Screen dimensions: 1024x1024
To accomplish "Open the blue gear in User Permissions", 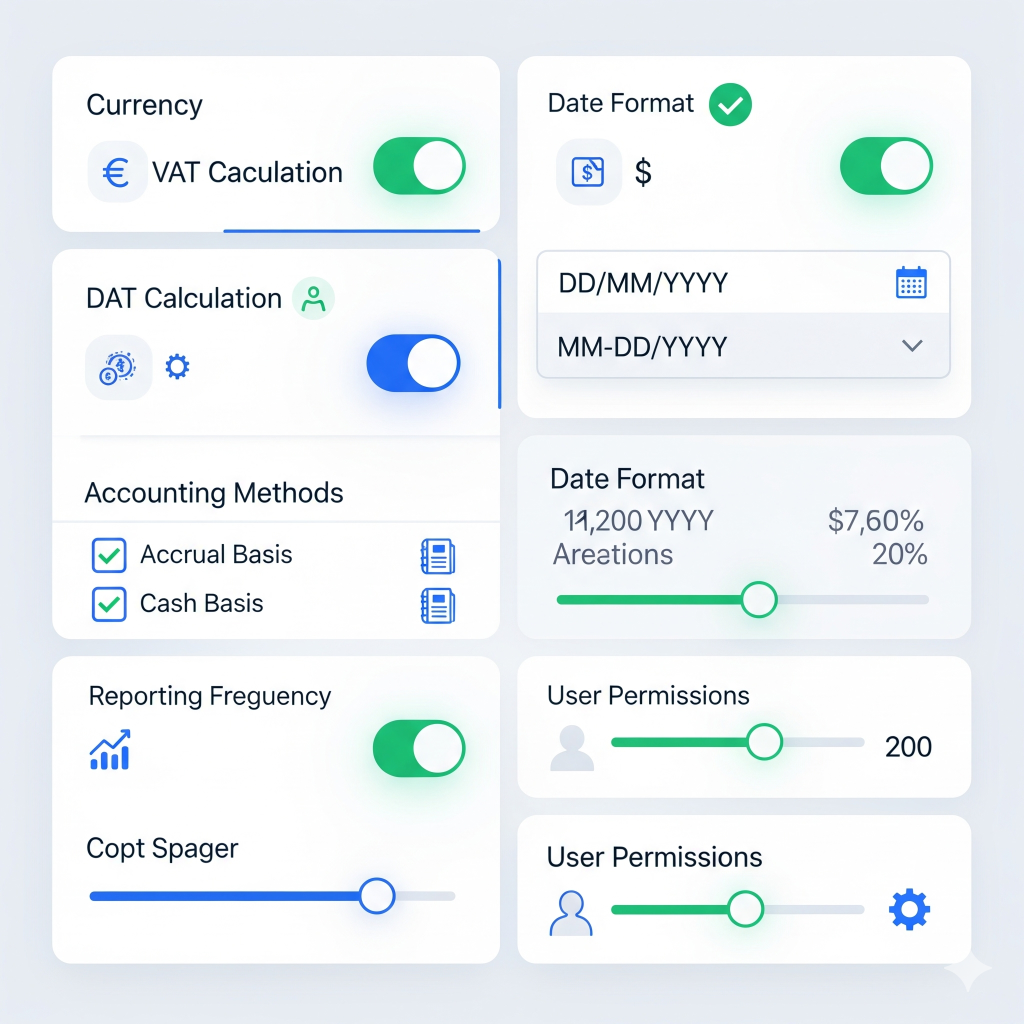I will click(909, 910).
